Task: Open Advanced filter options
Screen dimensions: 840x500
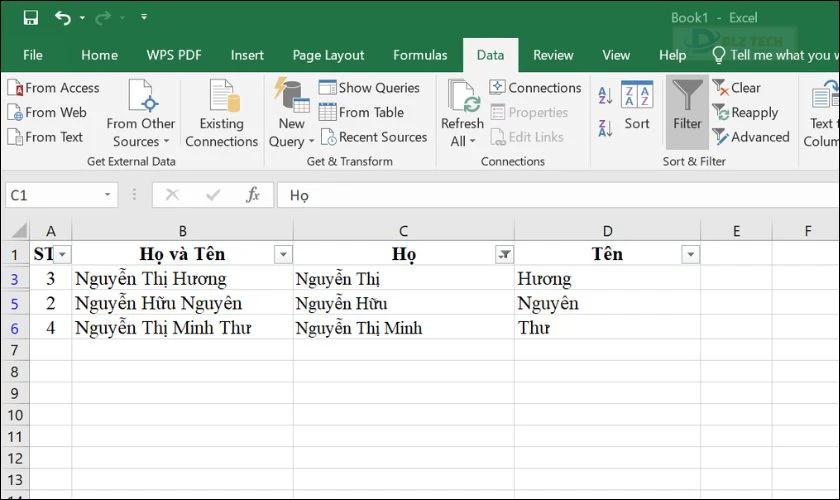Action: [x=751, y=137]
